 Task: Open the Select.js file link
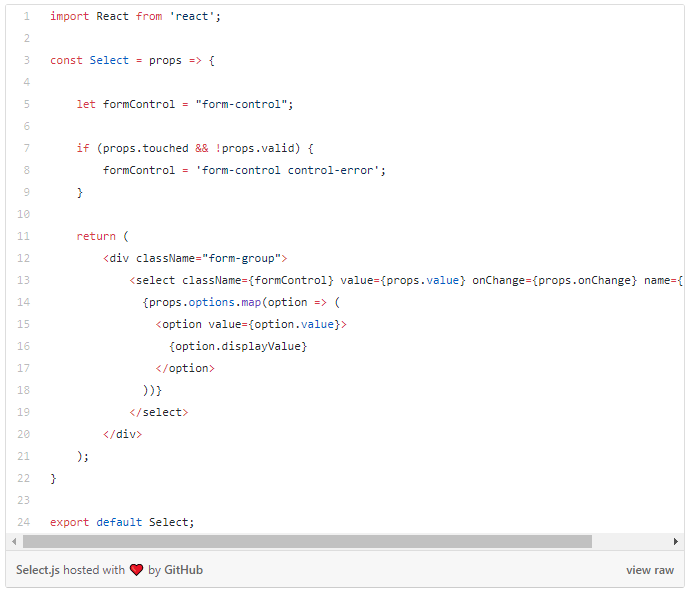coord(38,570)
